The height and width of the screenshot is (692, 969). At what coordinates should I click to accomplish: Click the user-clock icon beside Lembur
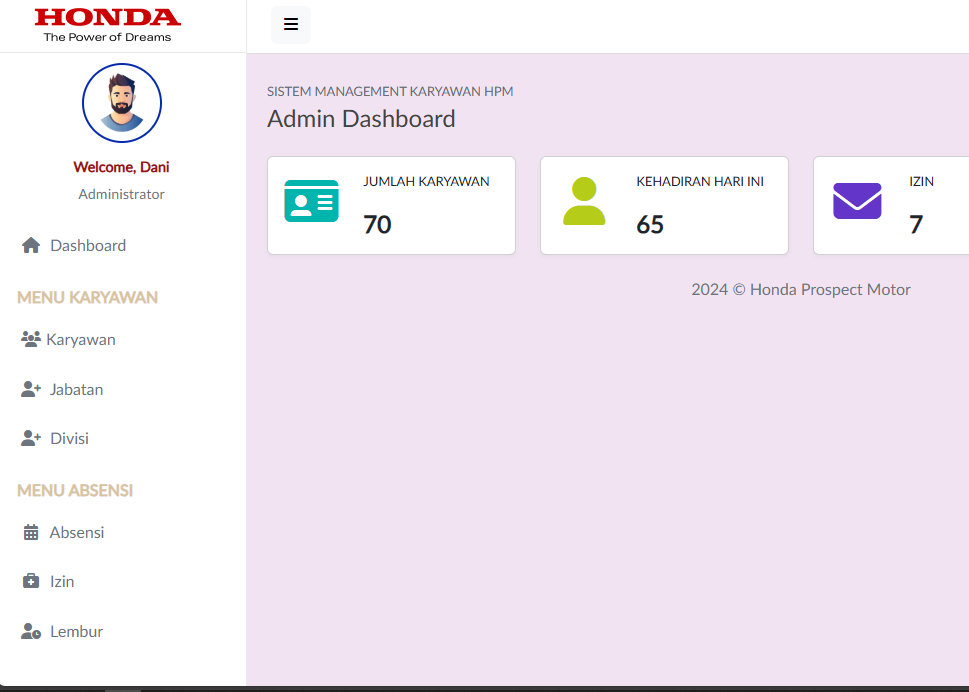(x=31, y=632)
